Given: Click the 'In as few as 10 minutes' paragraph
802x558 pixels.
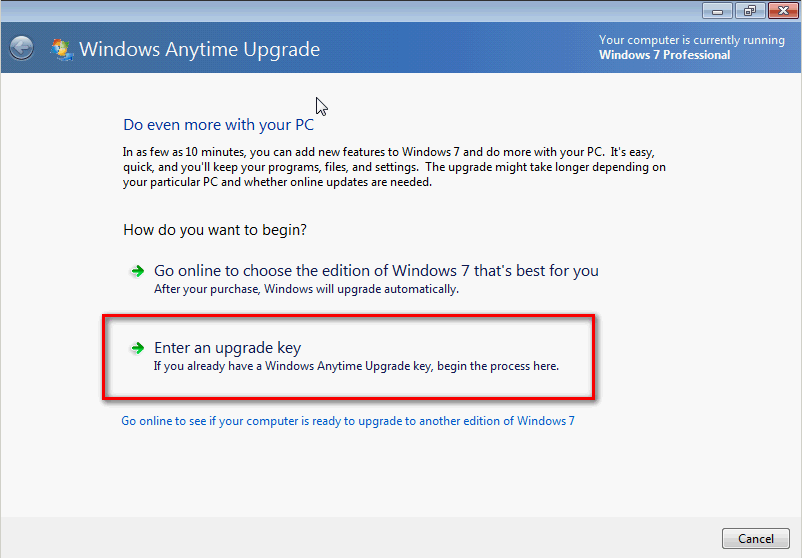Looking at the screenshot, I should pos(394,167).
